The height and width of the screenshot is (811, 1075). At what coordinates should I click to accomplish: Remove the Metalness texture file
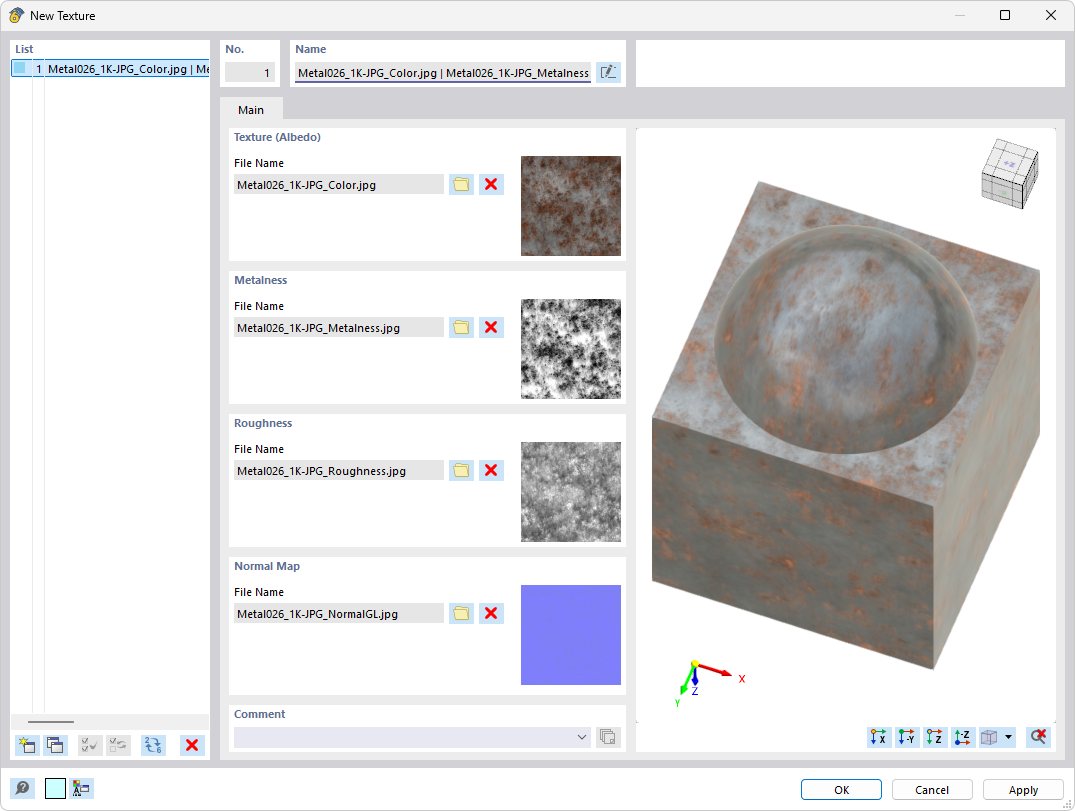coord(491,327)
